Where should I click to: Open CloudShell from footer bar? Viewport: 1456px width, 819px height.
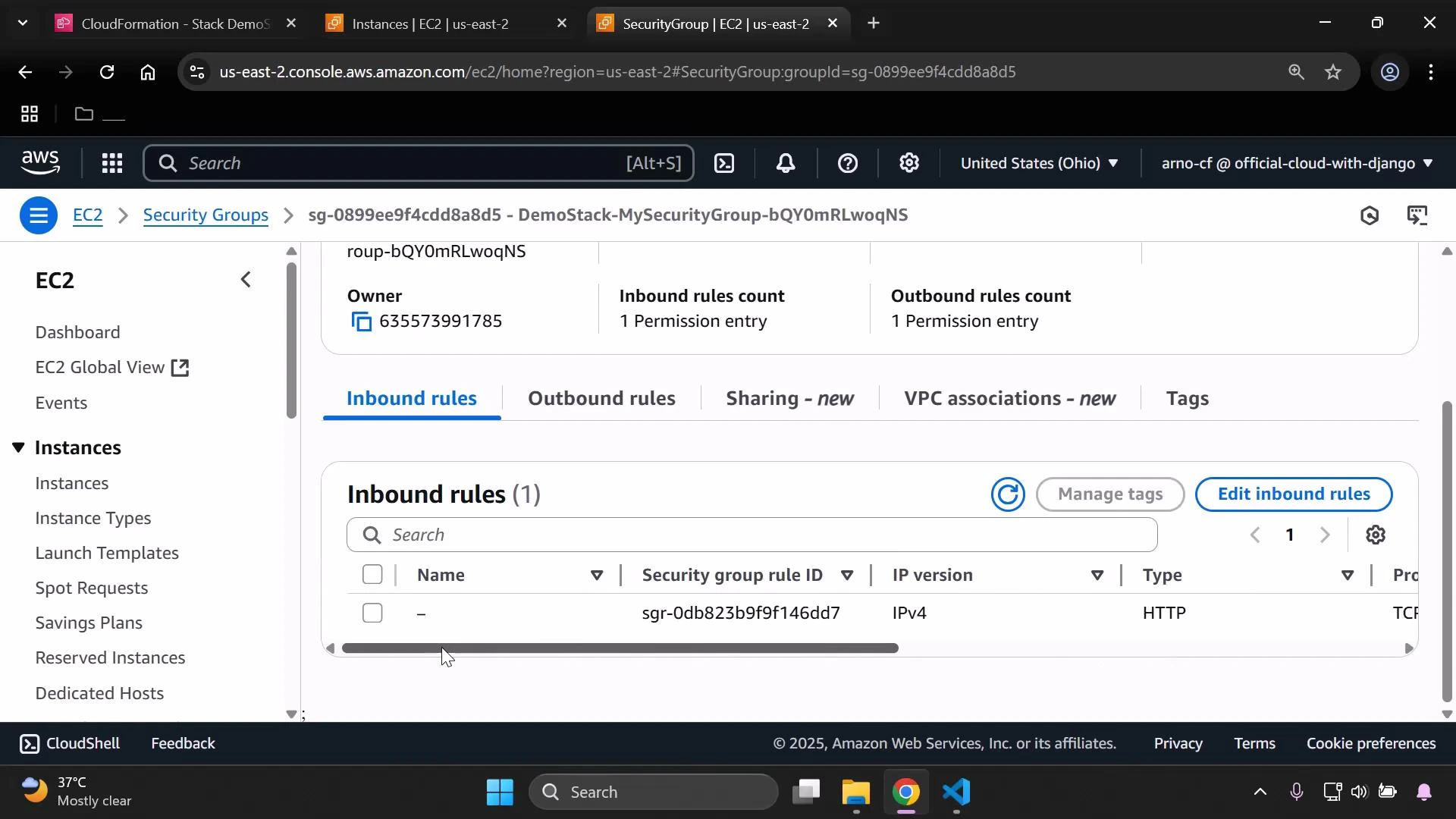coord(70,744)
